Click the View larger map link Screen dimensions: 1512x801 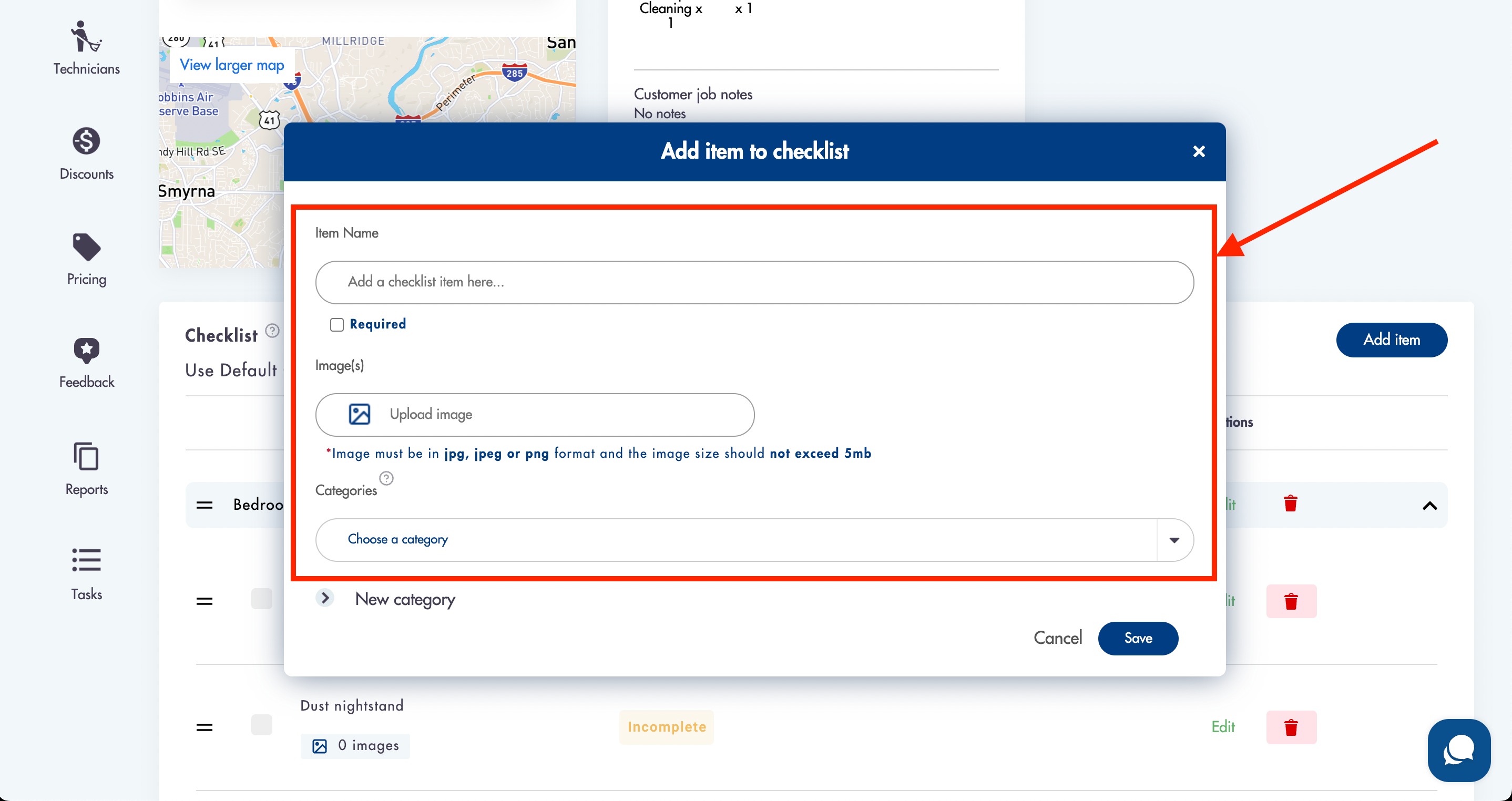point(232,65)
